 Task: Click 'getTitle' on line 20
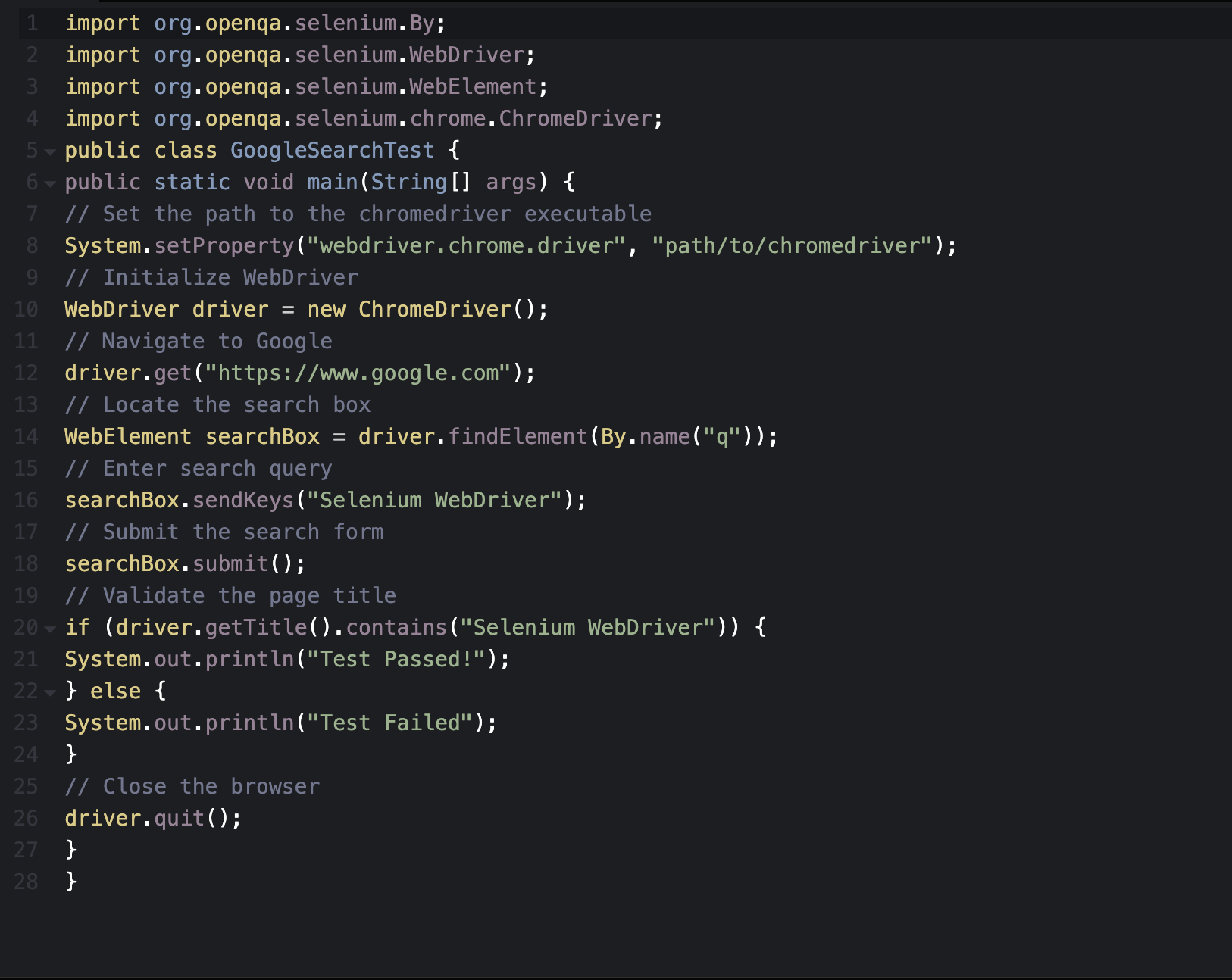point(256,628)
